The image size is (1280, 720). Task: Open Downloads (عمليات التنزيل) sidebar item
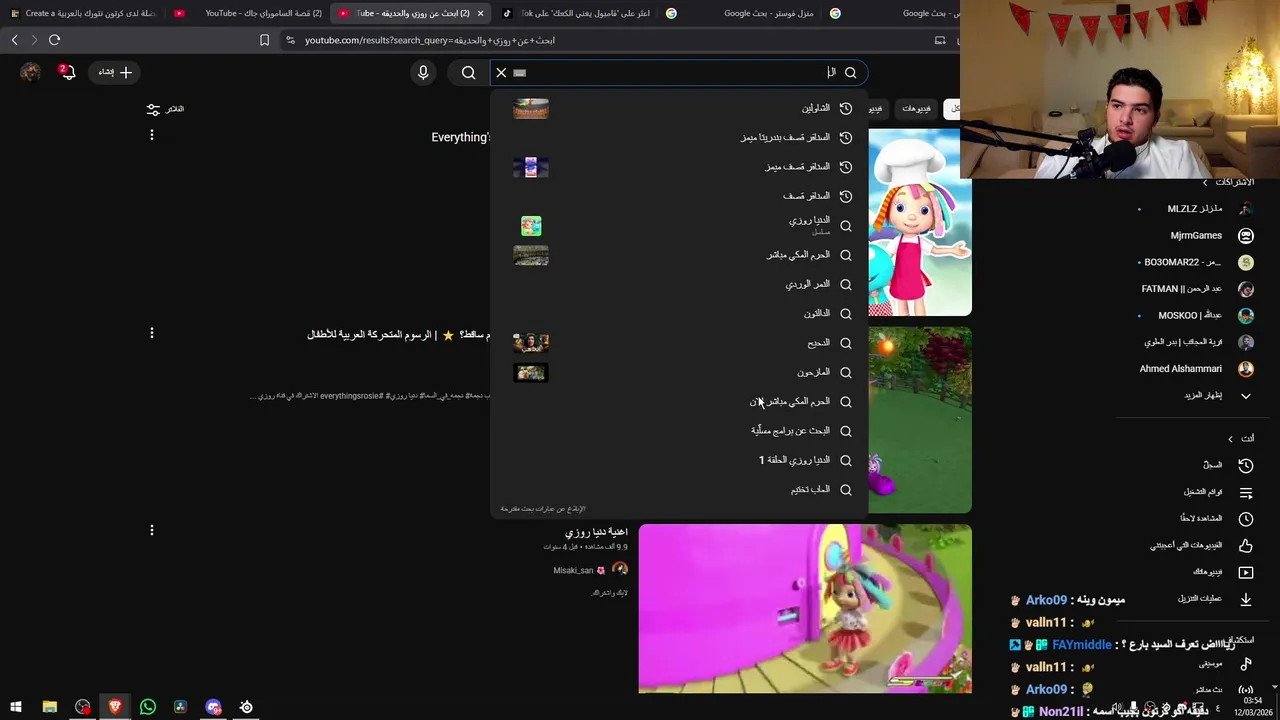pos(1214,599)
